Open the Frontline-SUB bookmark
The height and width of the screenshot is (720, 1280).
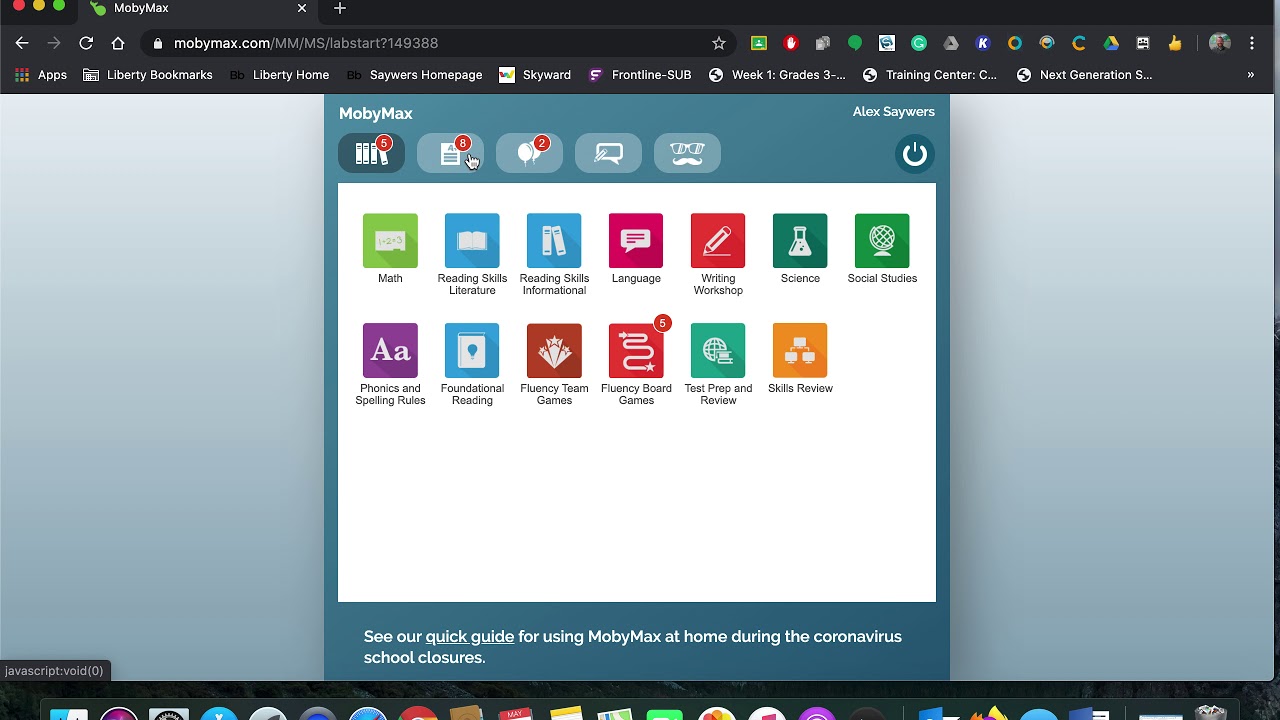(640, 75)
